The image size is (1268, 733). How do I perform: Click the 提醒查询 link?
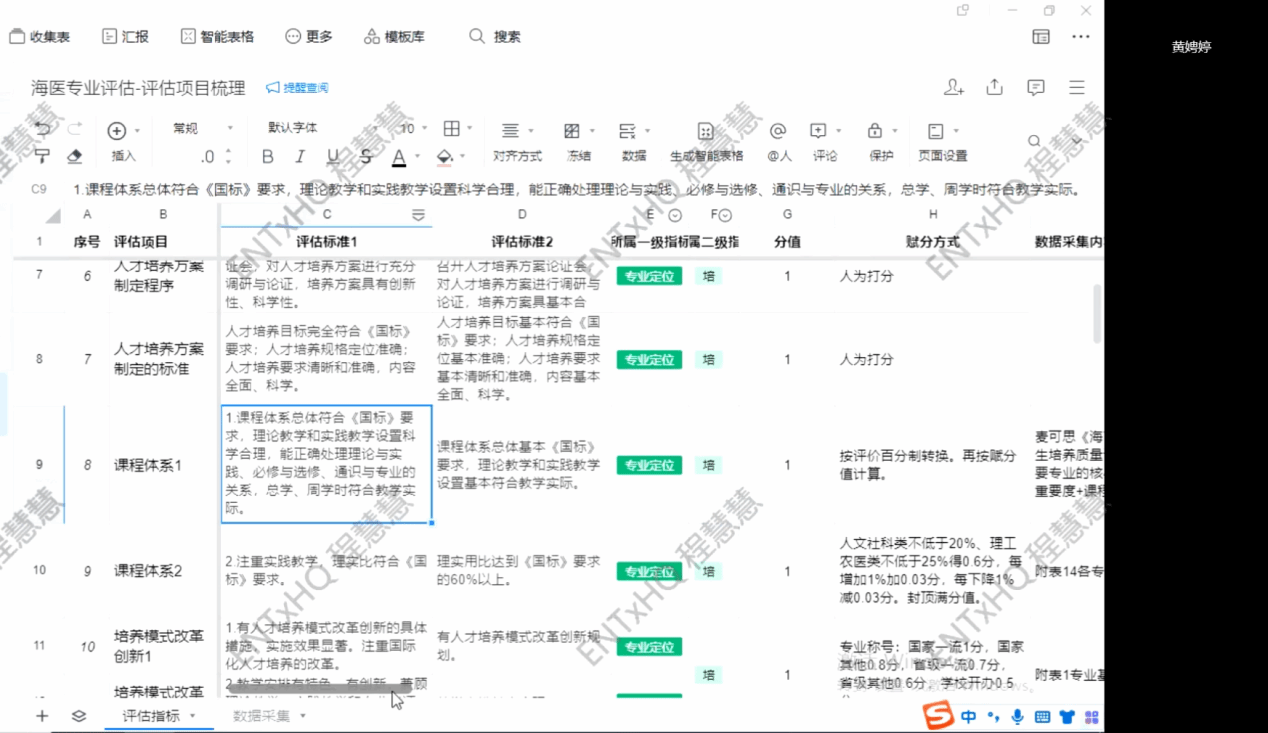[297, 88]
